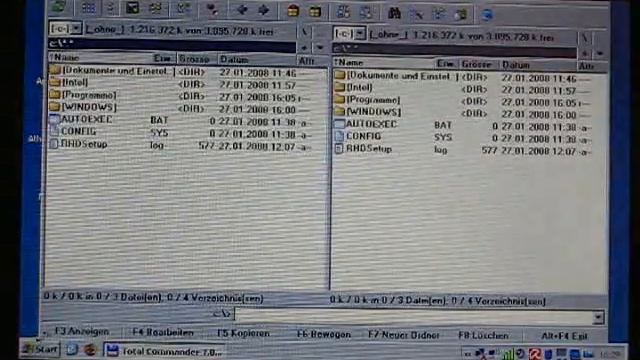
Task: Click the command line input field
Action: [414, 316]
